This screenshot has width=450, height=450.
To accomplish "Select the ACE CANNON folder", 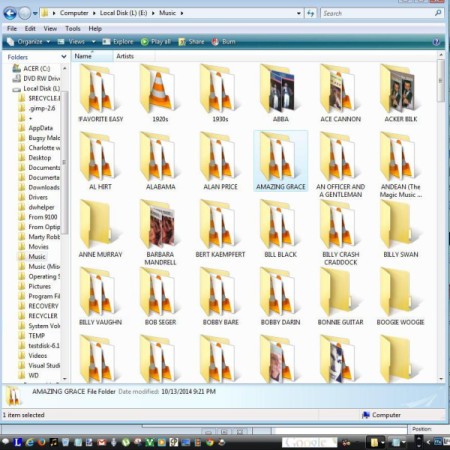I will (341, 94).
